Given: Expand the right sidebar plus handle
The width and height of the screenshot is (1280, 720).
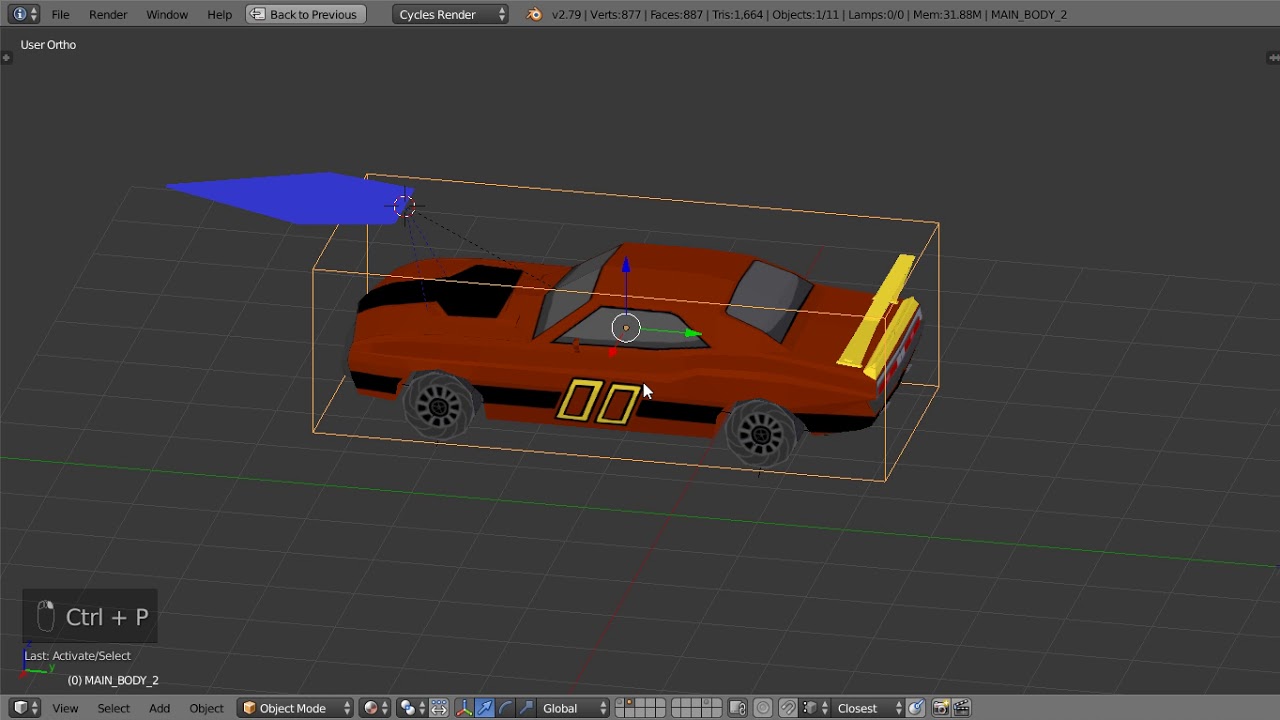Looking at the screenshot, I should 1273,58.
